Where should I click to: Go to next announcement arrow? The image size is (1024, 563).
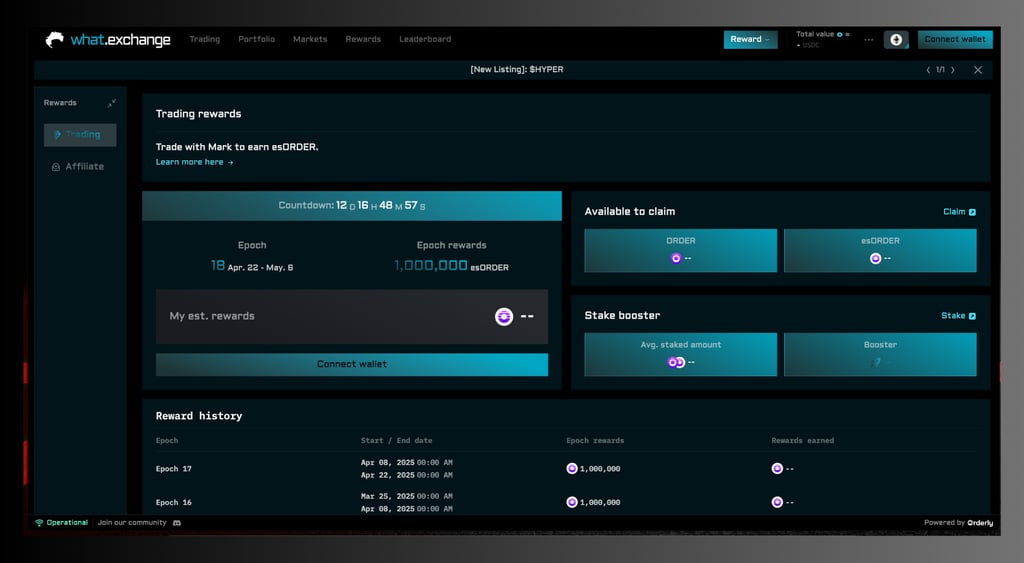point(953,70)
